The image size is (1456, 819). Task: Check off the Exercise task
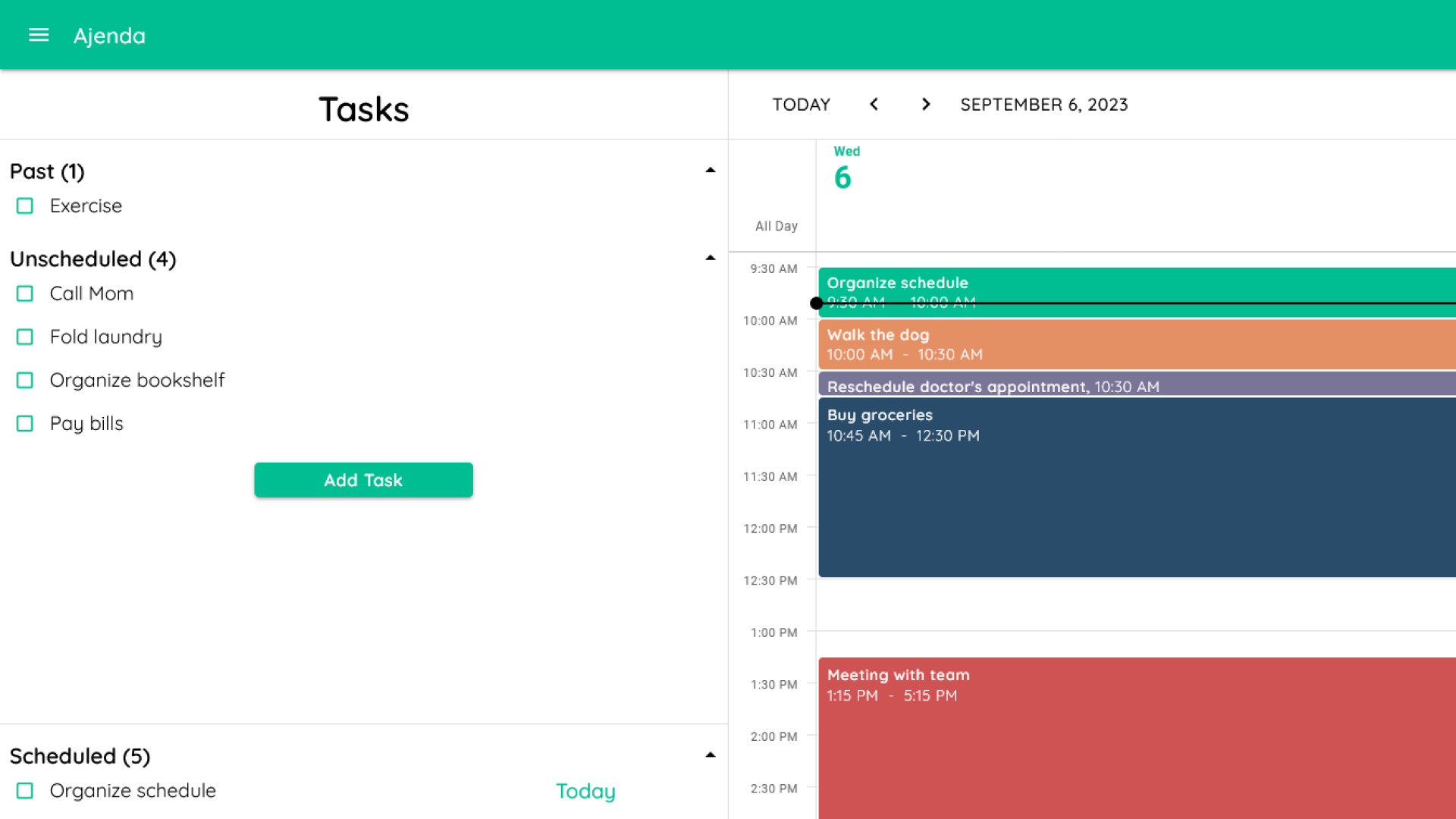click(25, 206)
